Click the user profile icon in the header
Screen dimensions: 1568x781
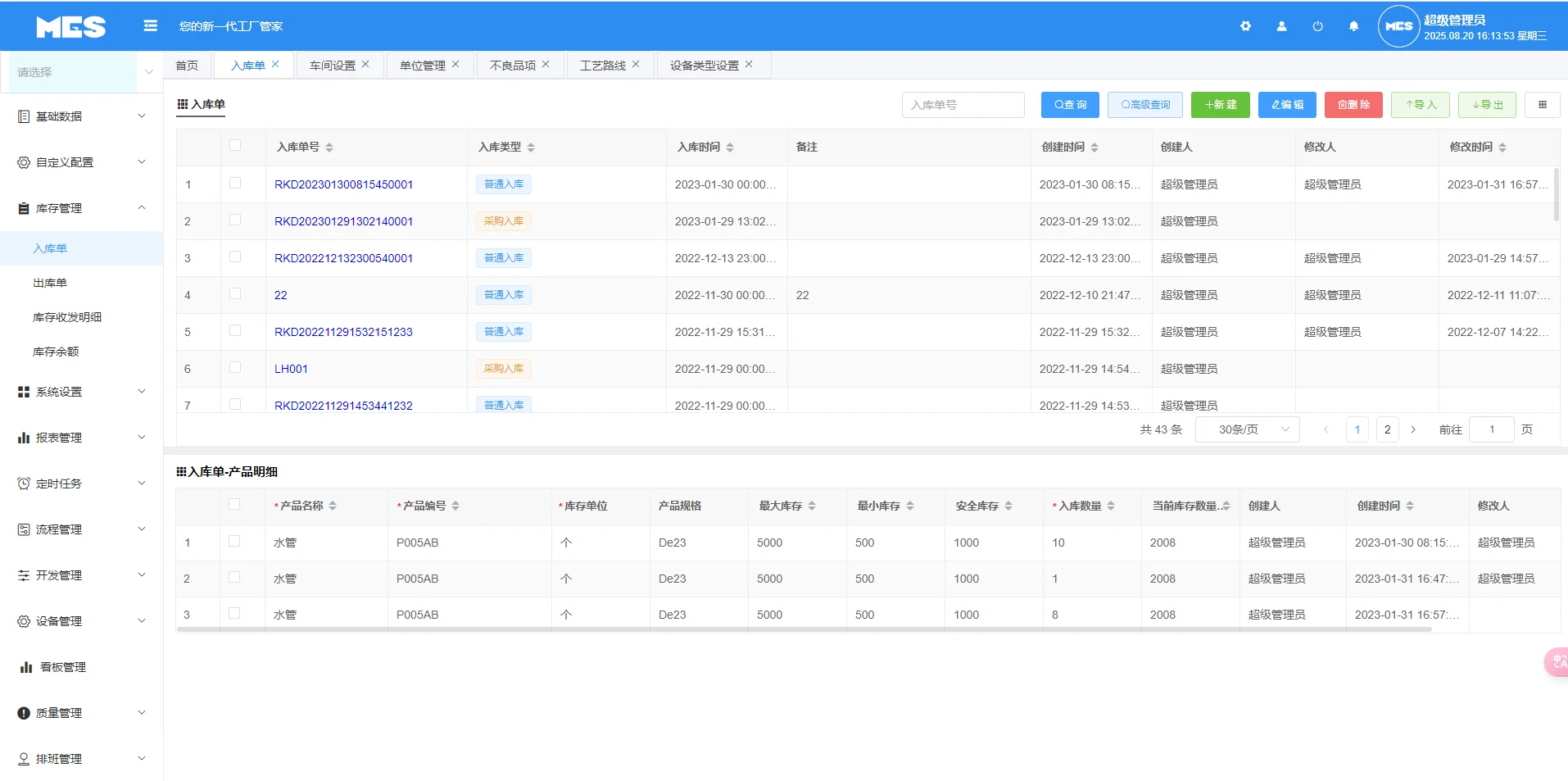[x=1280, y=25]
